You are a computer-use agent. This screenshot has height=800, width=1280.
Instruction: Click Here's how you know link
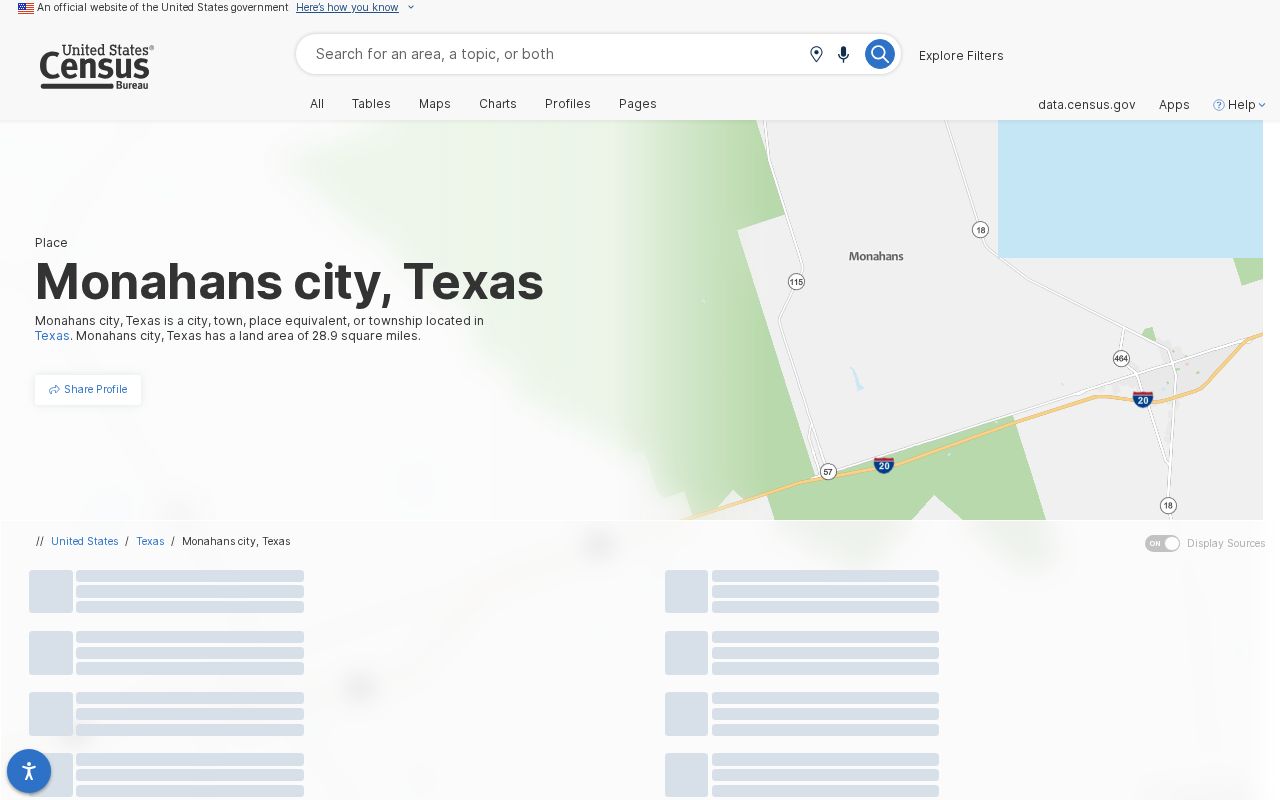click(347, 8)
